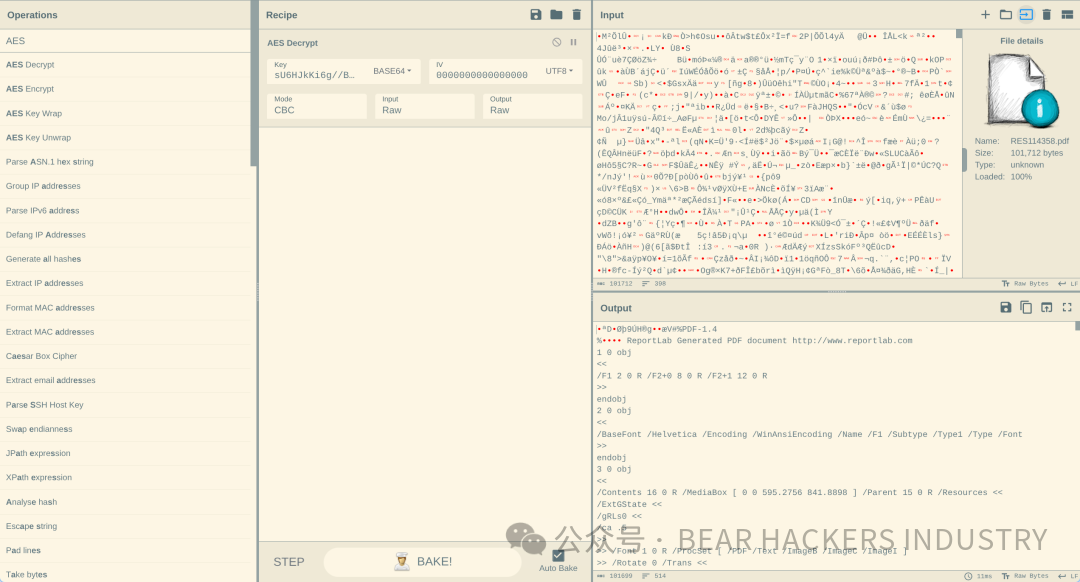Image resolution: width=1080 pixels, height=582 pixels.
Task: Choose Caesar Box Cipher operation
Action: pos(41,356)
